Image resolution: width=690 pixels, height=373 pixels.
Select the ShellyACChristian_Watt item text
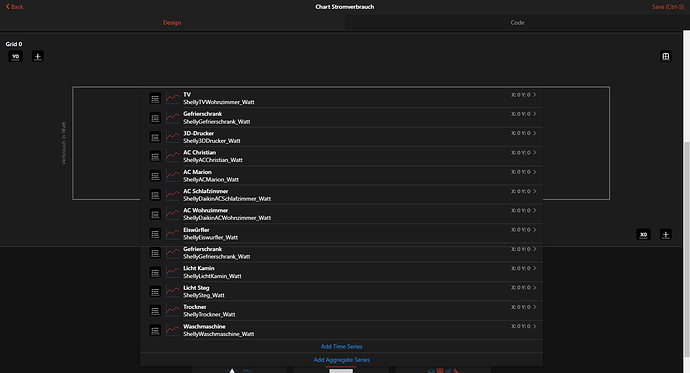(x=213, y=161)
